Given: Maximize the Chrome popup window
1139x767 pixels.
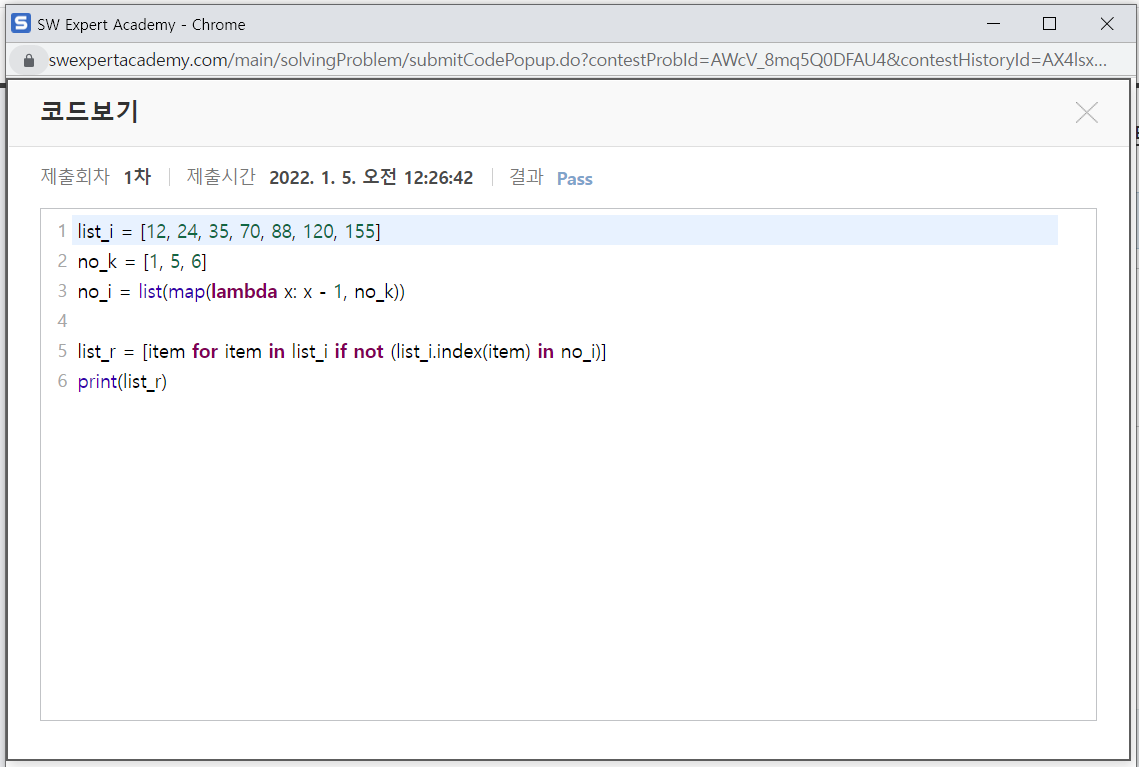Looking at the screenshot, I should tap(1049, 24).
